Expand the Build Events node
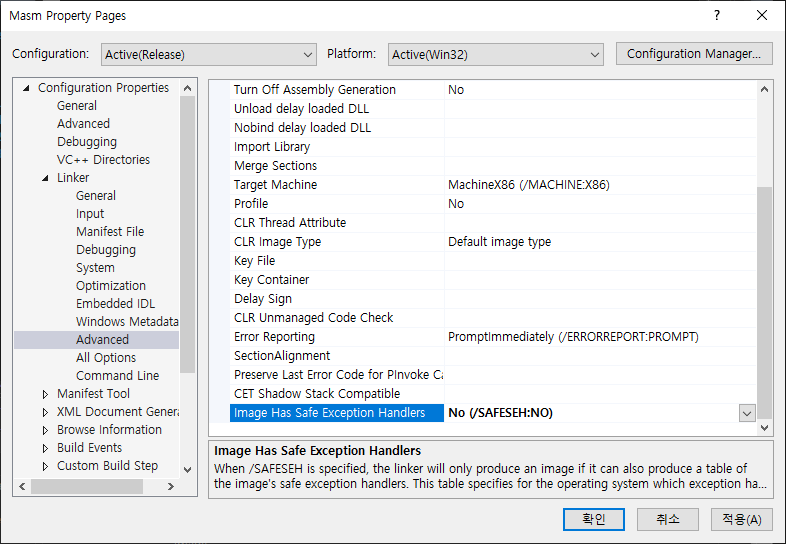786x544 pixels. click(46, 448)
